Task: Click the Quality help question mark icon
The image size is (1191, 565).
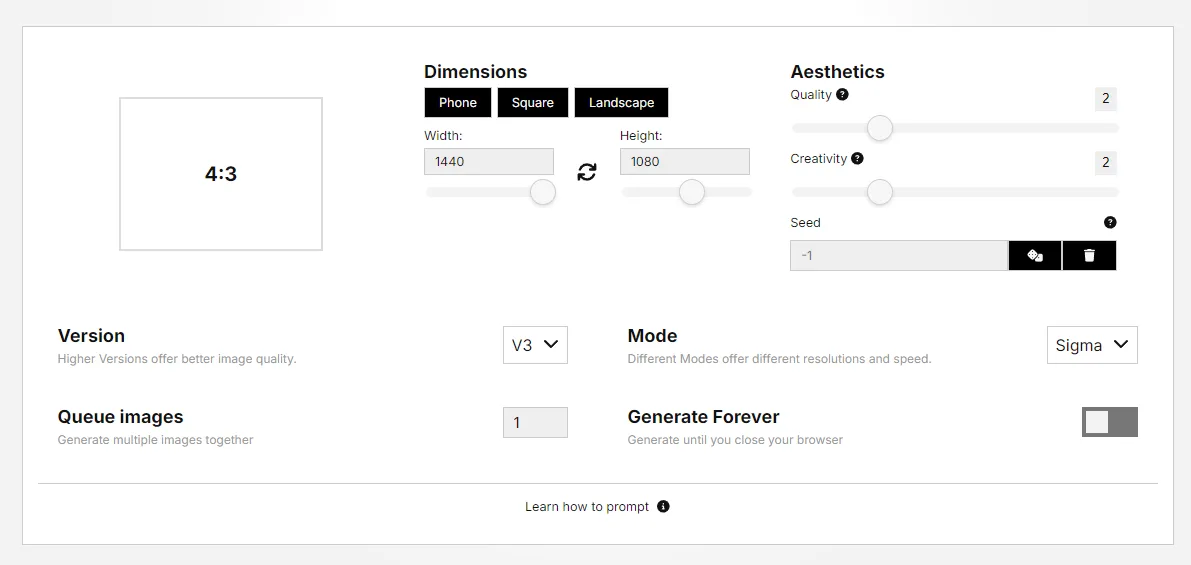Action: point(842,95)
